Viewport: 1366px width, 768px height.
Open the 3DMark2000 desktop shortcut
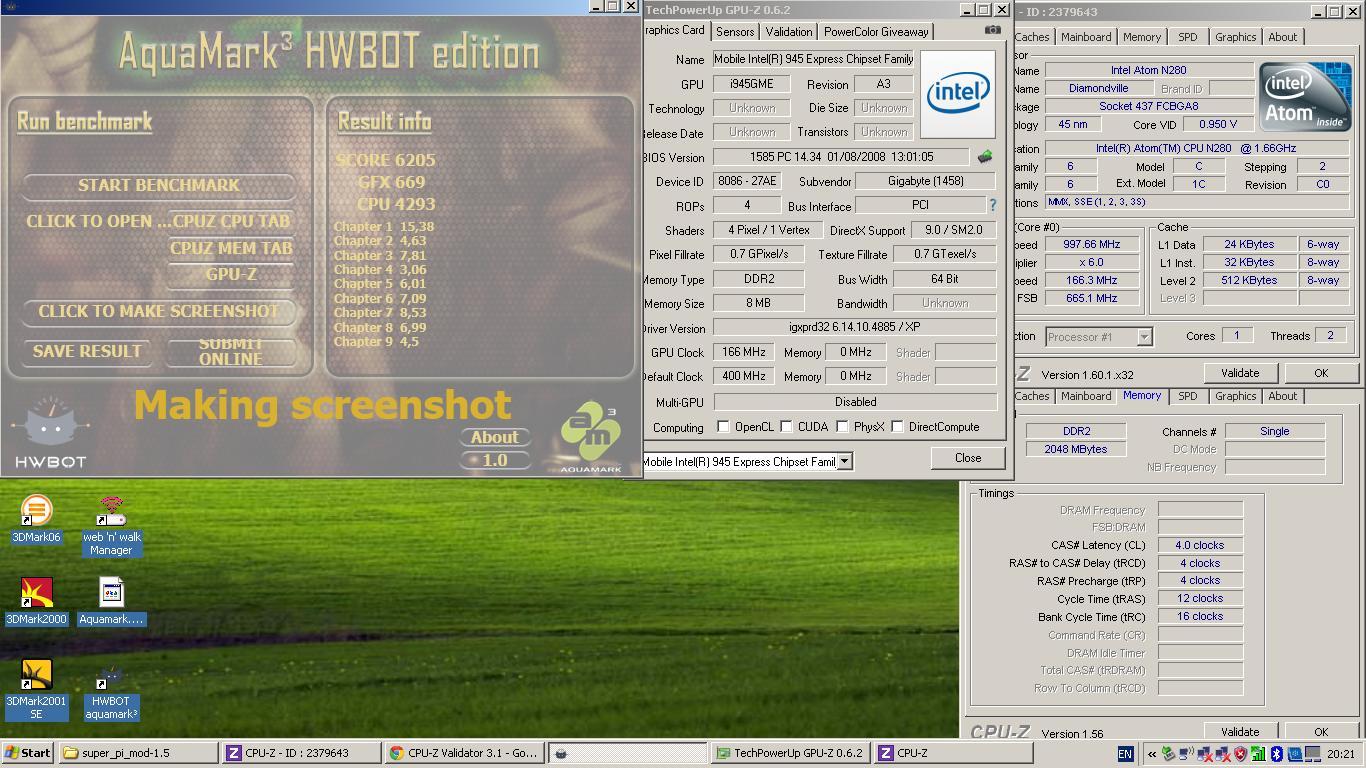(36, 601)
